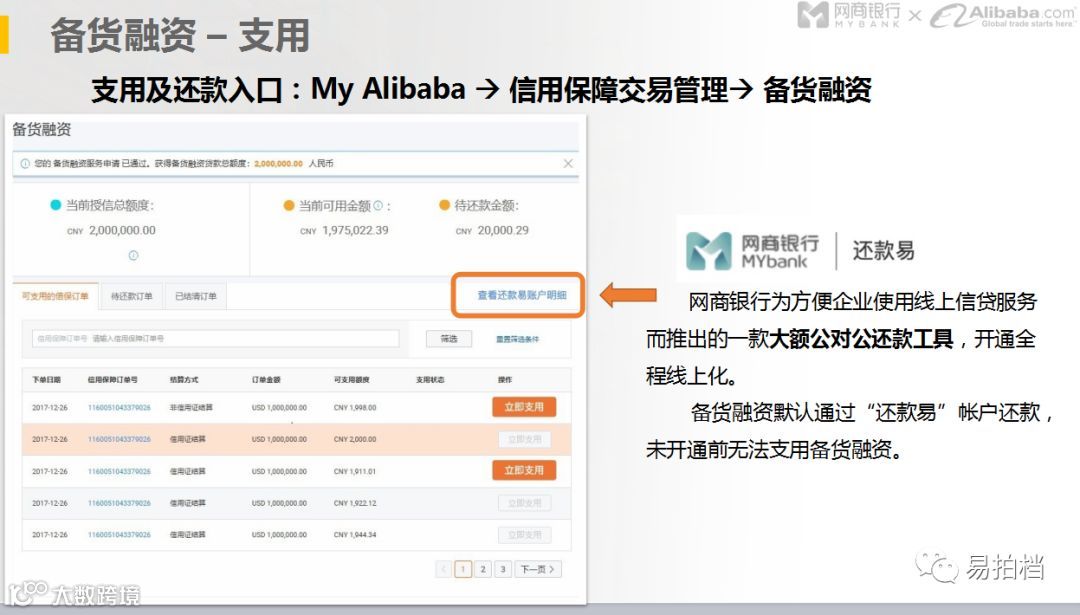Click info icon below CNY 2,000,000.00 credit line
1080x615 pixels.
(133, 256)
